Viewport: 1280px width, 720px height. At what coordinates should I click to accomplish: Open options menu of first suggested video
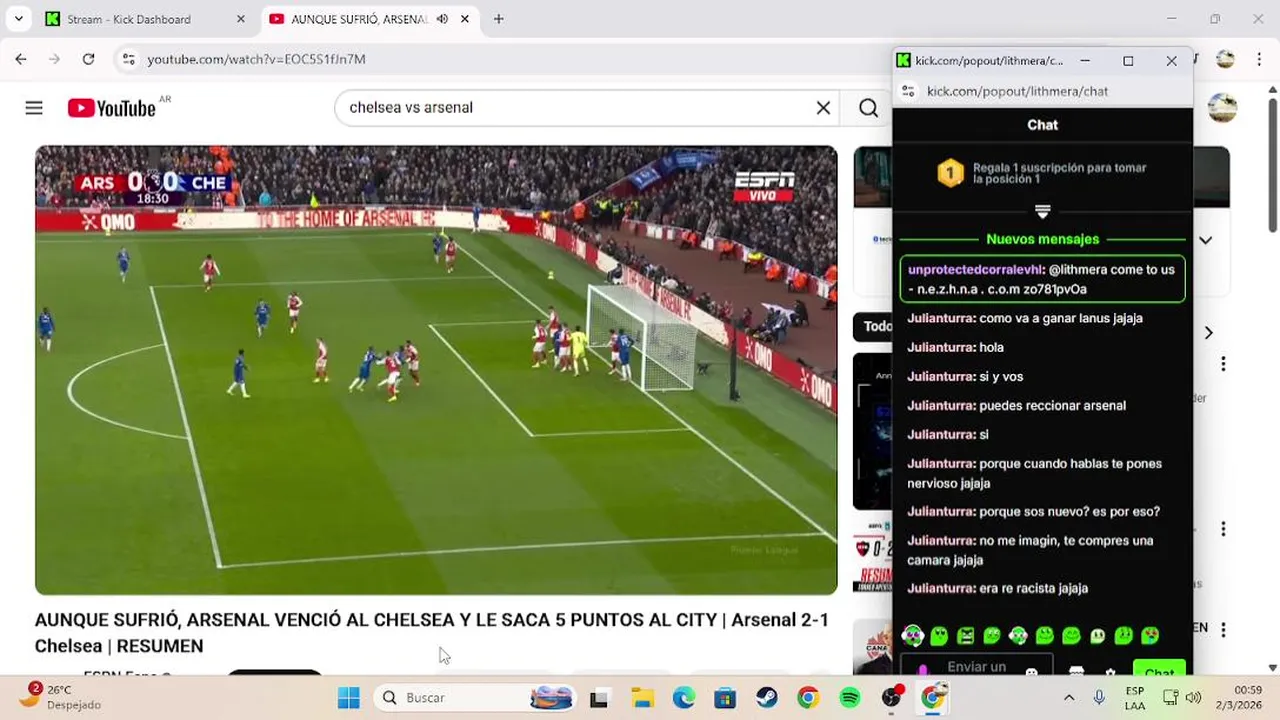tap(1222, 364)
